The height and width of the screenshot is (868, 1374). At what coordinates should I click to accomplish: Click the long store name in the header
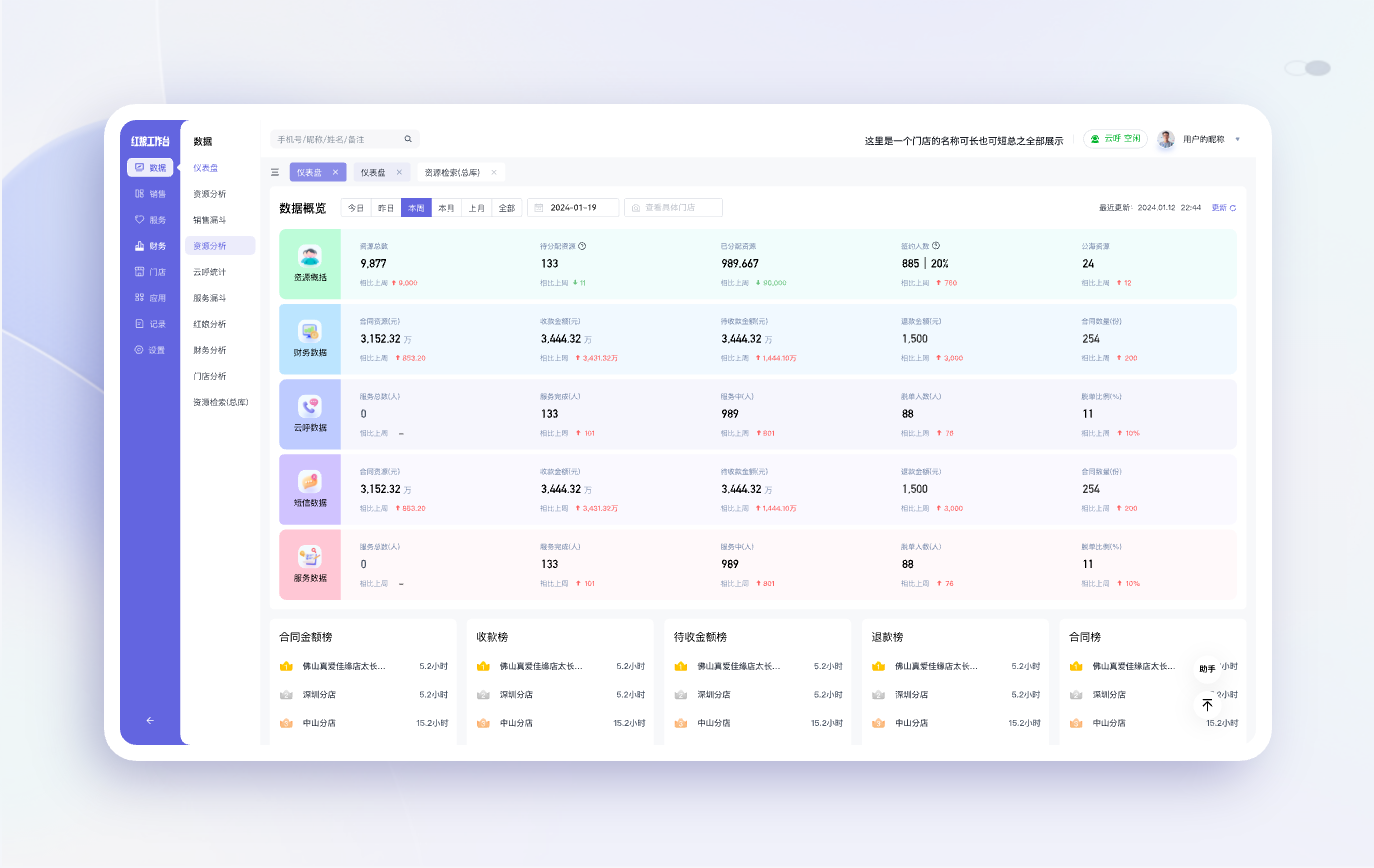(964, 140)
